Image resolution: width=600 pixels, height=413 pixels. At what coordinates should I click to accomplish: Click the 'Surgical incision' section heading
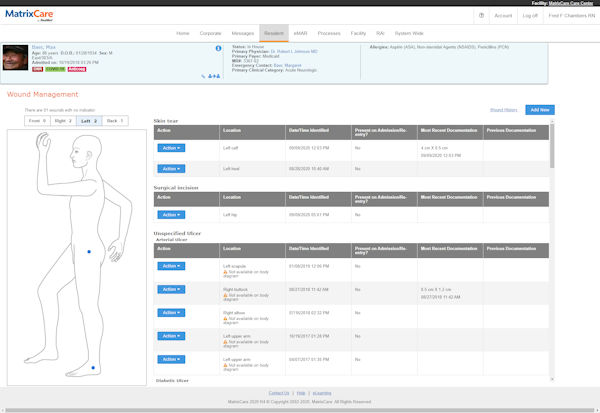click(x=176, y=188)
